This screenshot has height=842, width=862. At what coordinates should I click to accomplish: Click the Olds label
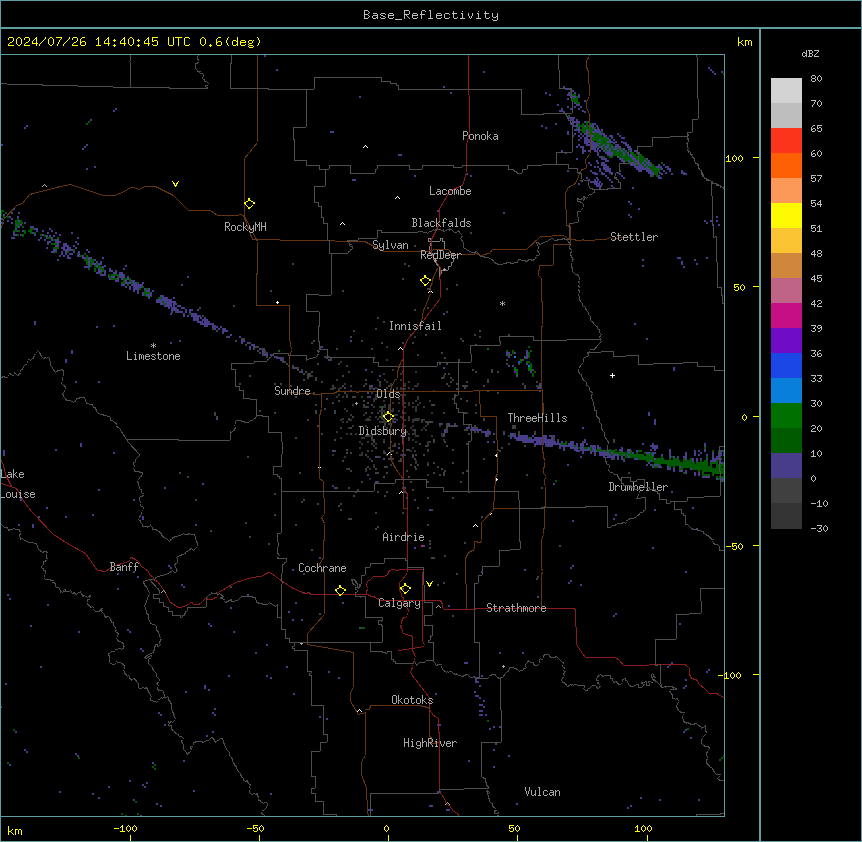388,394
